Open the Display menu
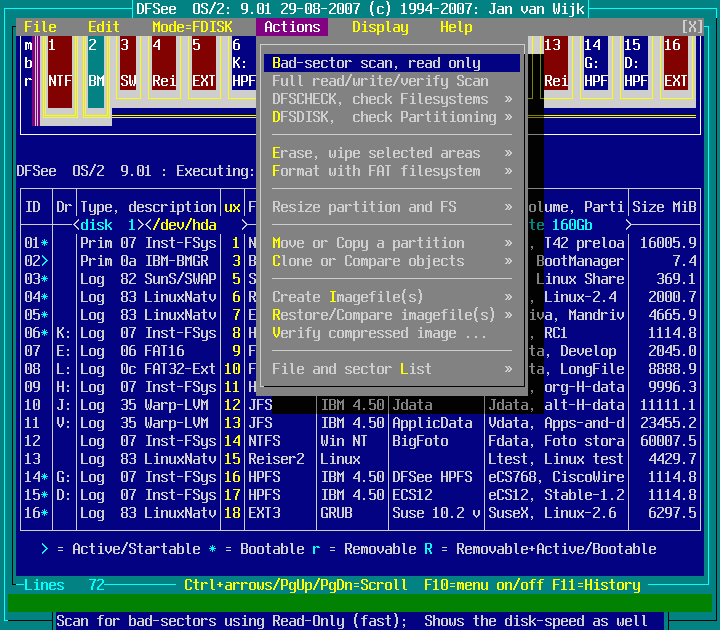720x630 pixels. tap(380, 27)
